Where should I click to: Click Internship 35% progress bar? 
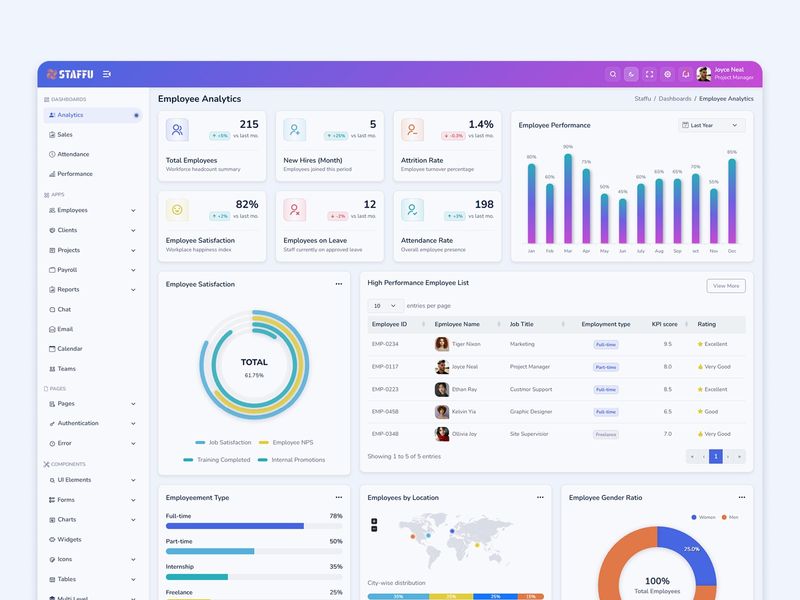254,577
